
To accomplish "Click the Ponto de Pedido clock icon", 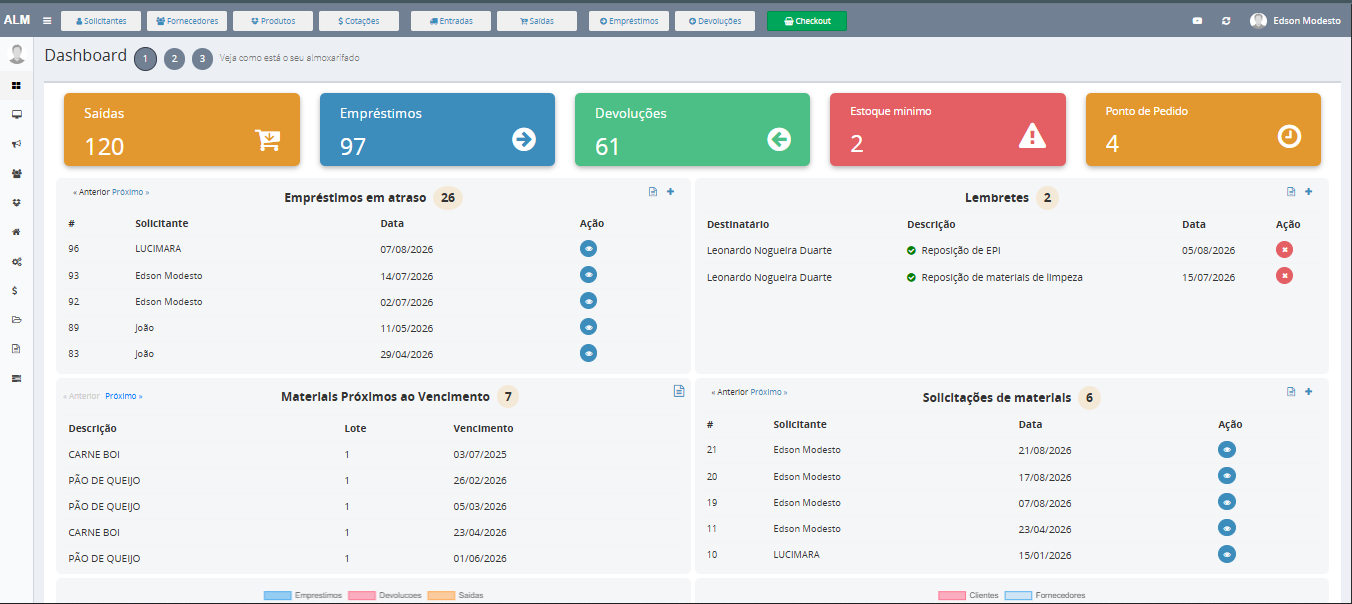I will 1290,136.
